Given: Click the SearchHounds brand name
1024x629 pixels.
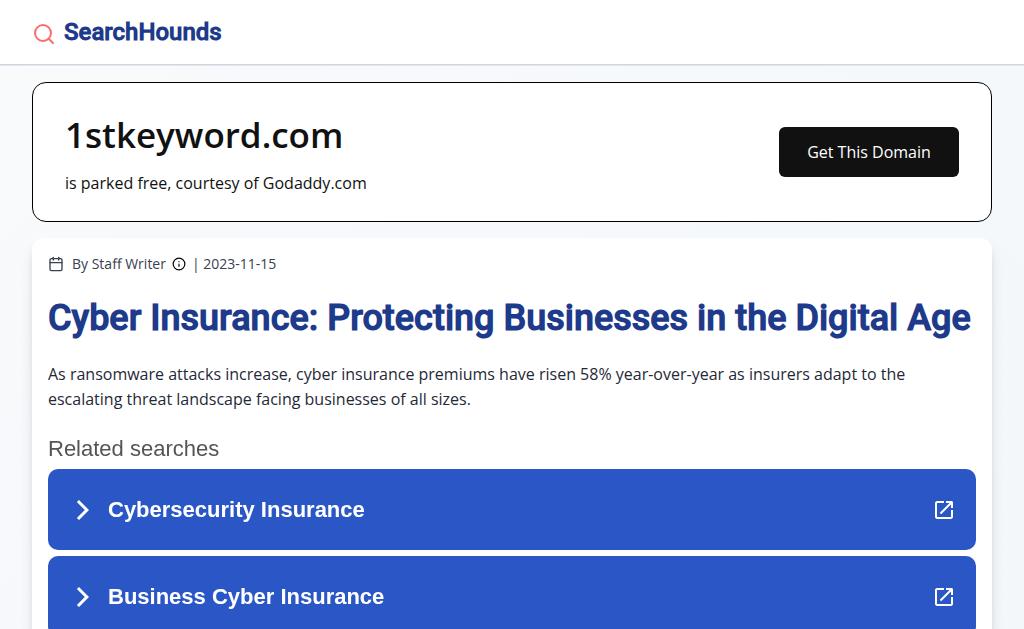Looking at the screenshot, I should coord(142,32).
